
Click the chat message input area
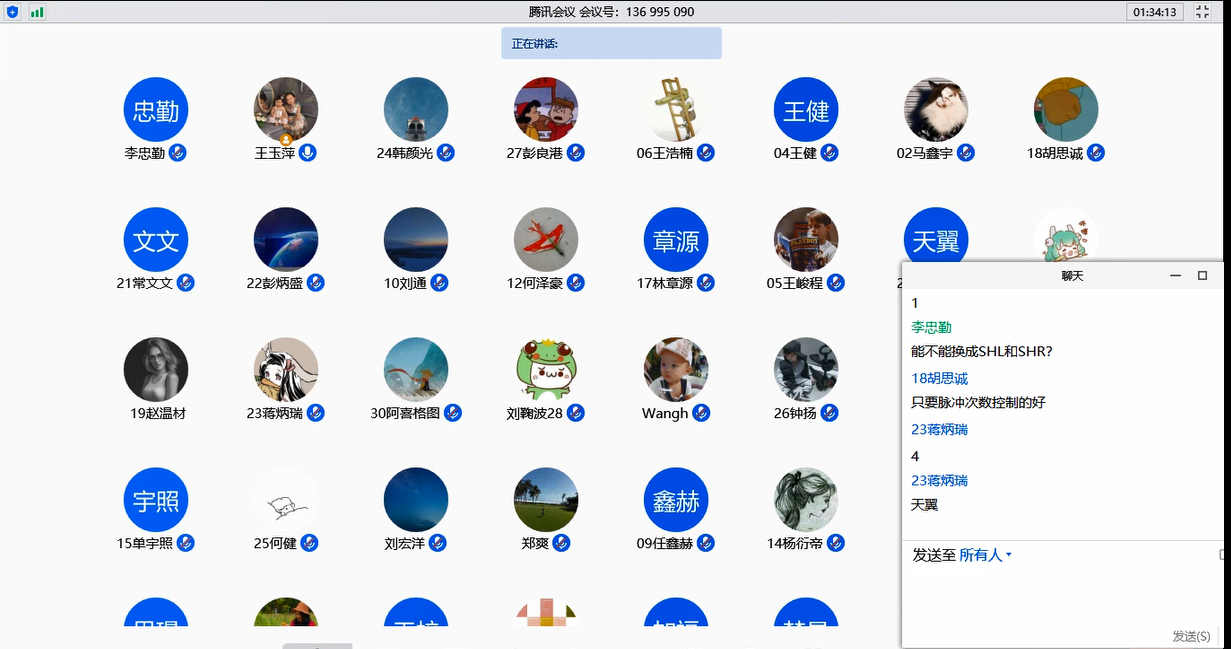[x=1060, y=595]
